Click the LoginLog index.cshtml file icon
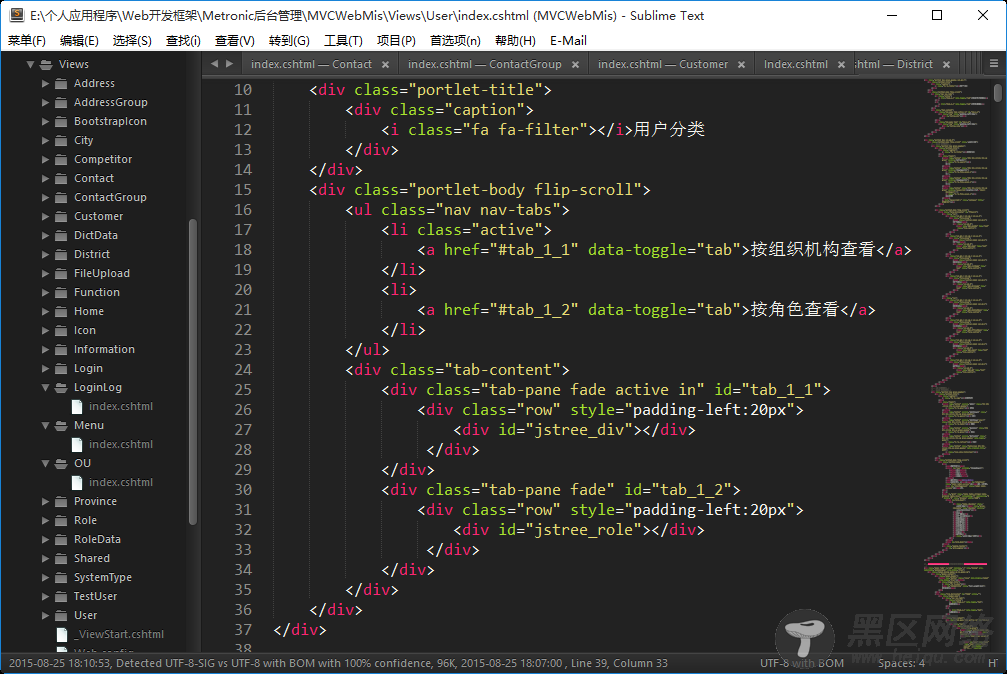The height and width of the screenshot is (674, 1007). (x=77, y=406)
